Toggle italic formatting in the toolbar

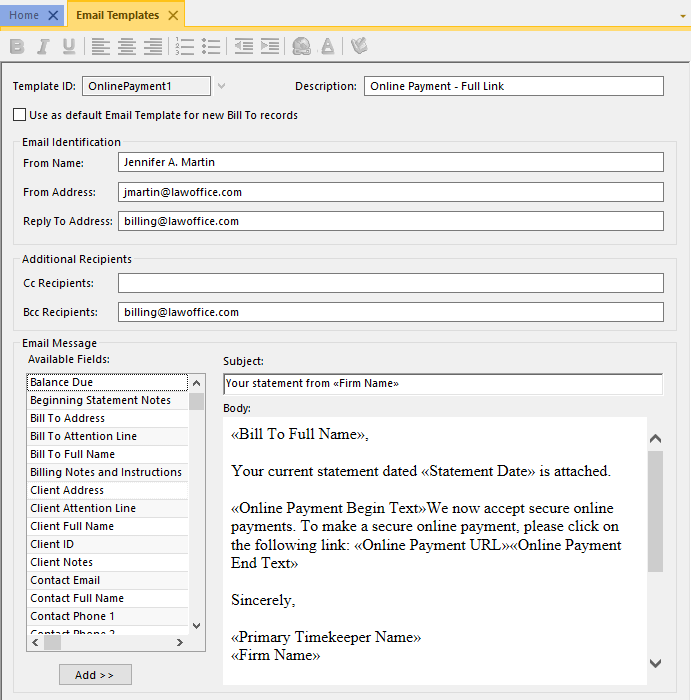point(43,46)
